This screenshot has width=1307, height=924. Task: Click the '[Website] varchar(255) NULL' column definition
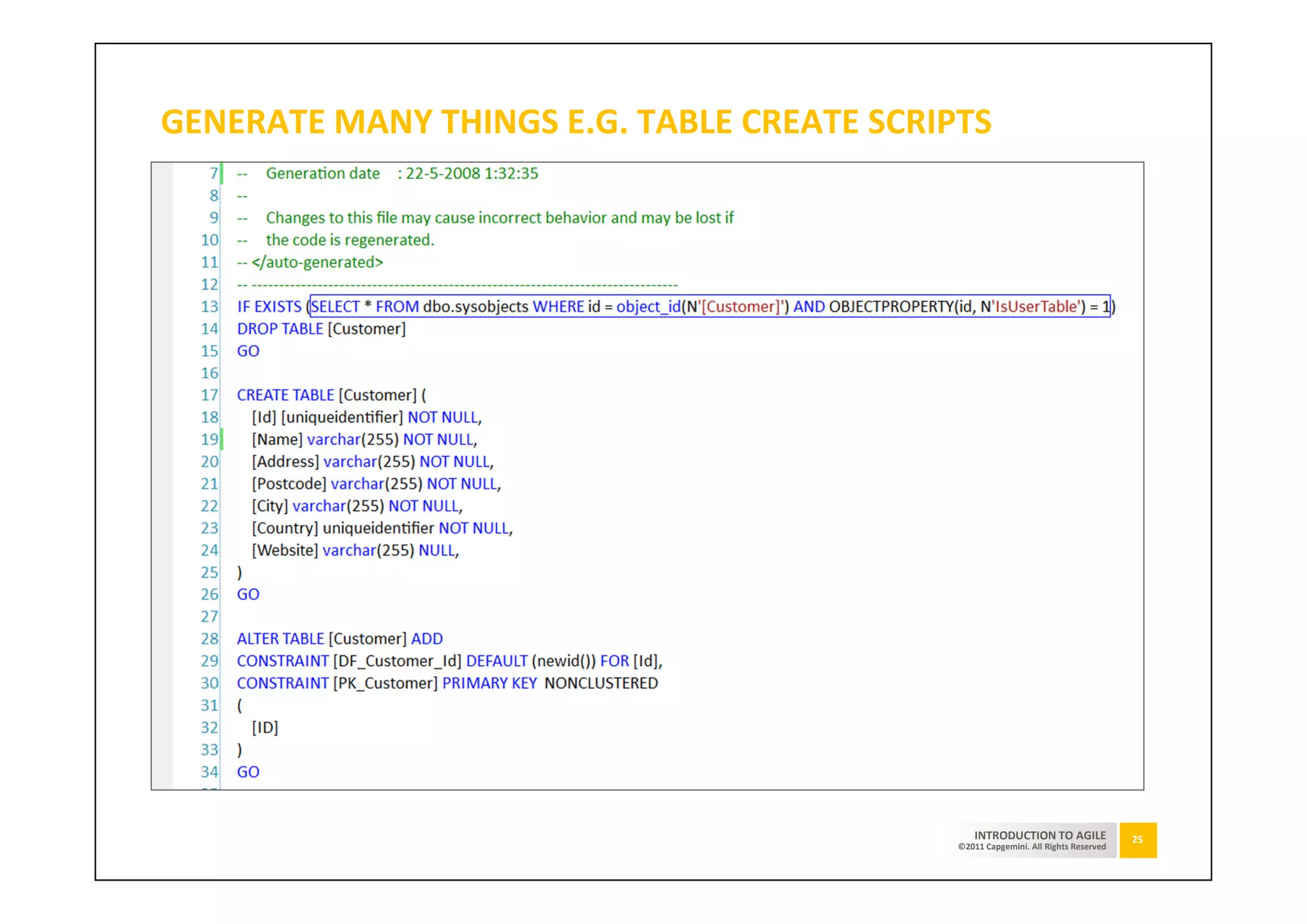click(355, 551)
